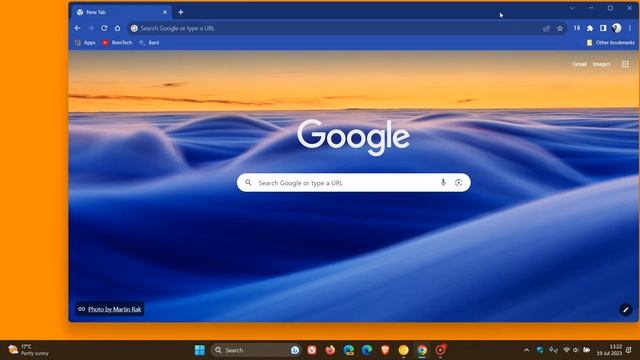The image size is (640, 360).
Task: Open the Bard bookmark
Action: [149, 42]
